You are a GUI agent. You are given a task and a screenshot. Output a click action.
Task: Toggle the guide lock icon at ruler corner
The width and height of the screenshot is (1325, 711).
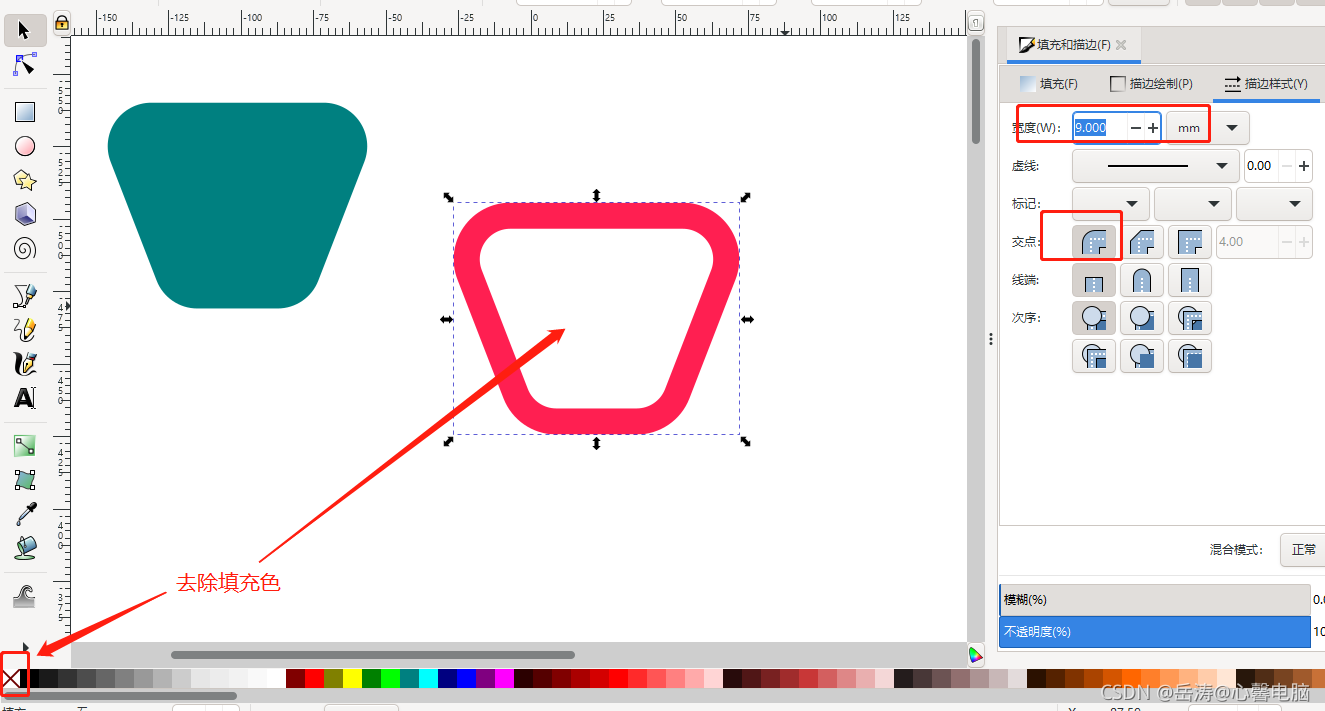(x=61, y=22)
